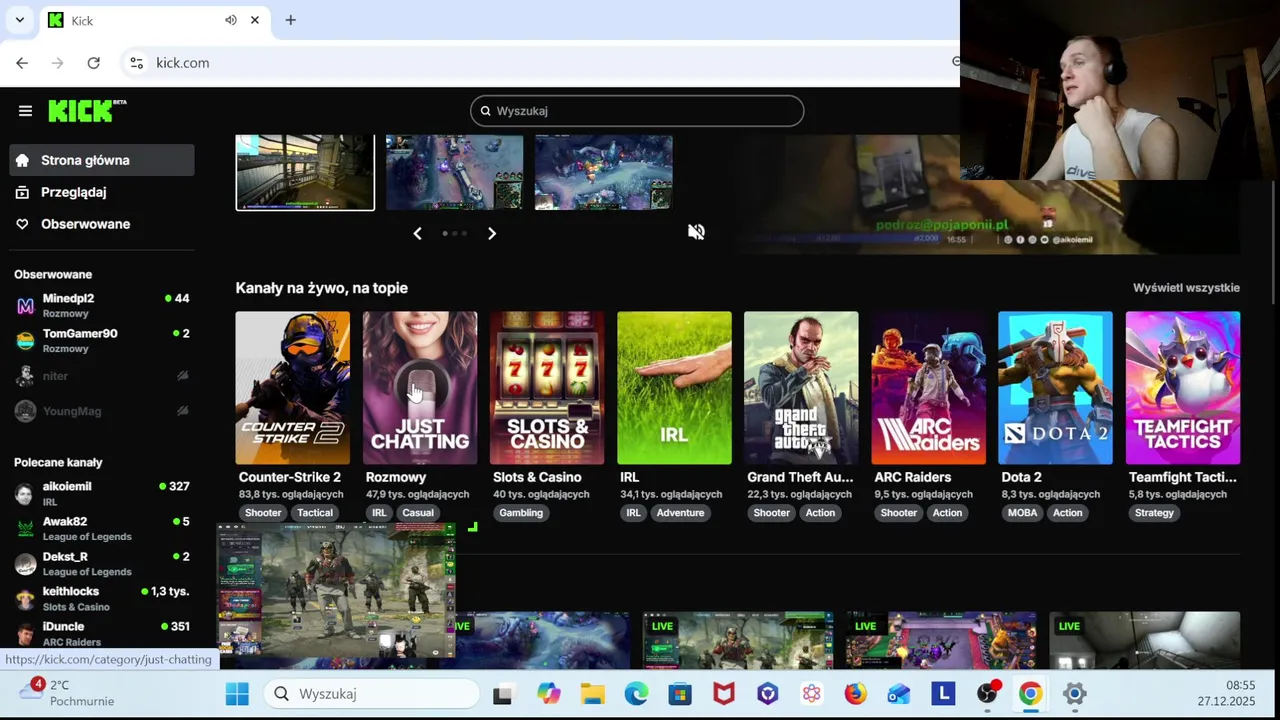Open followed channel Minedpl2
The width and height of the screenshot is (1280, 720).
[102, 305]
